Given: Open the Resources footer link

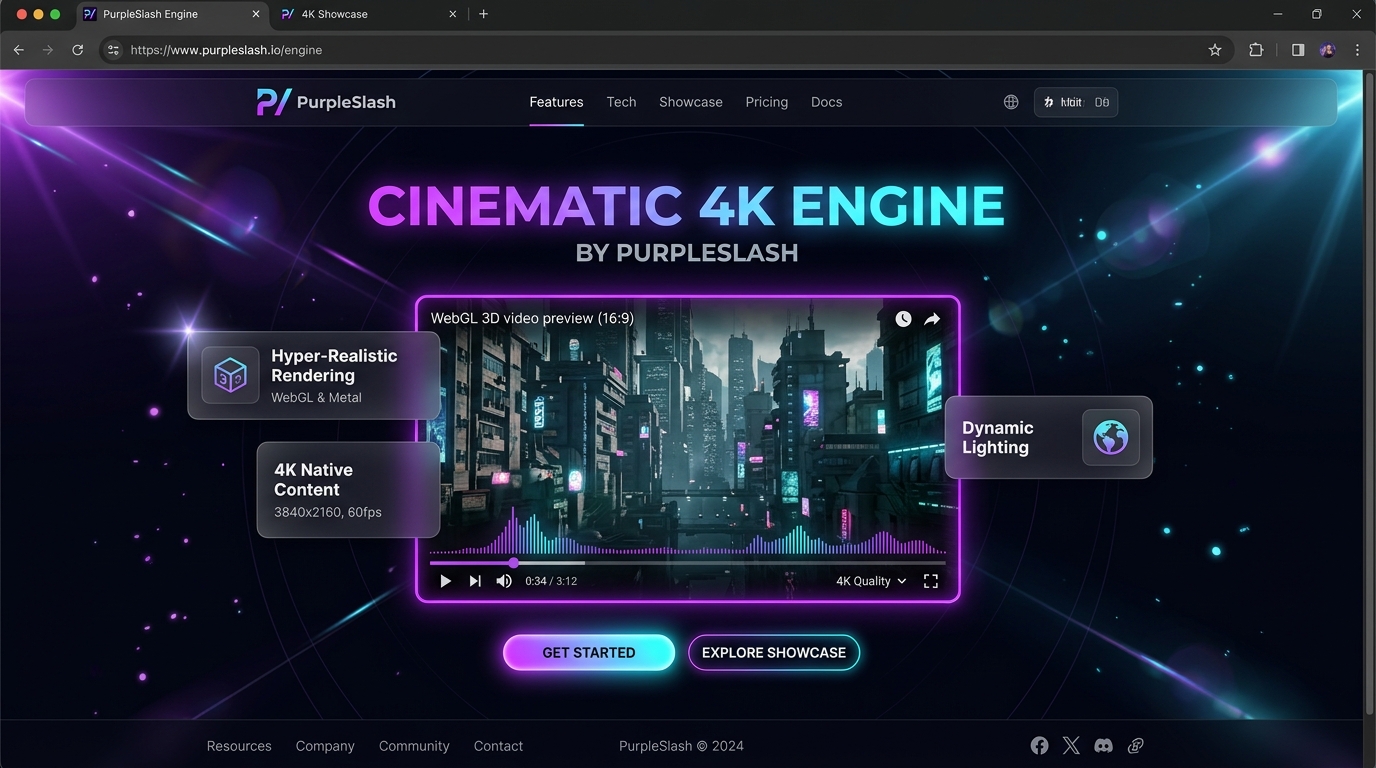Looking at the screenshot, I should [239, 746].
